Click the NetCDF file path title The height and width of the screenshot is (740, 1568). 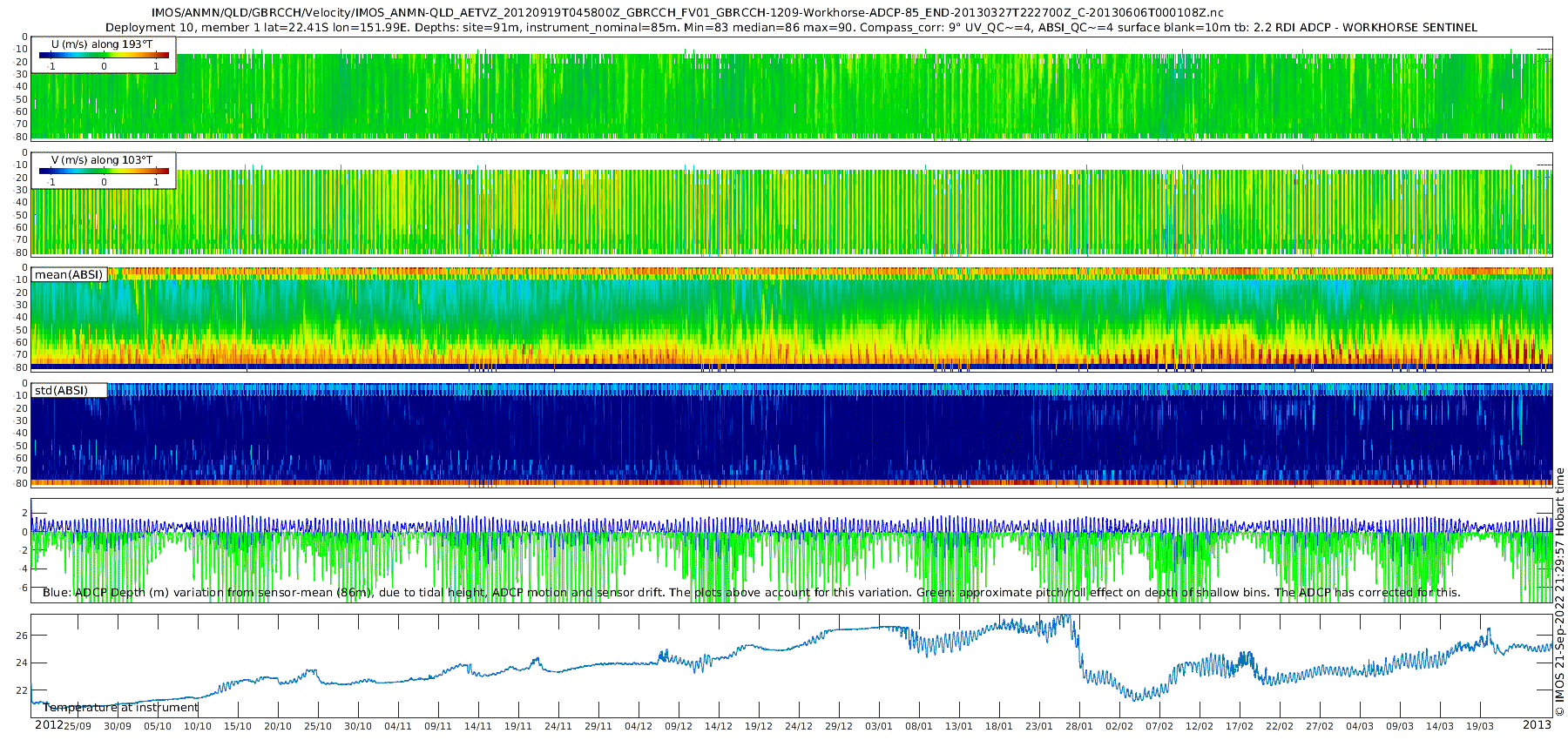coord(687,13)
